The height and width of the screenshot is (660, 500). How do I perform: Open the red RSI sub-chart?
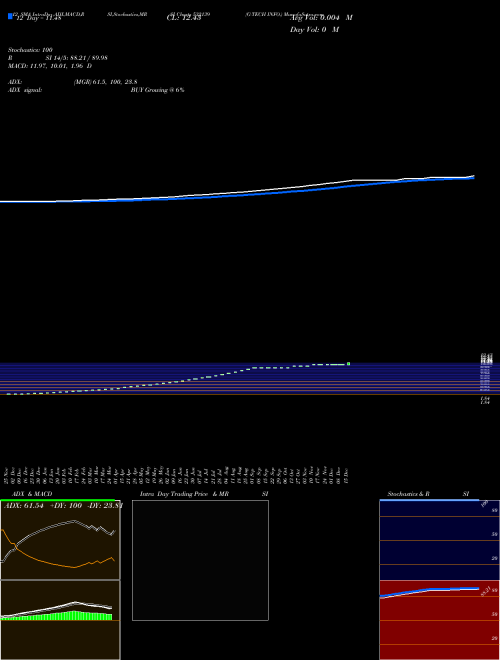coord(439,620)
